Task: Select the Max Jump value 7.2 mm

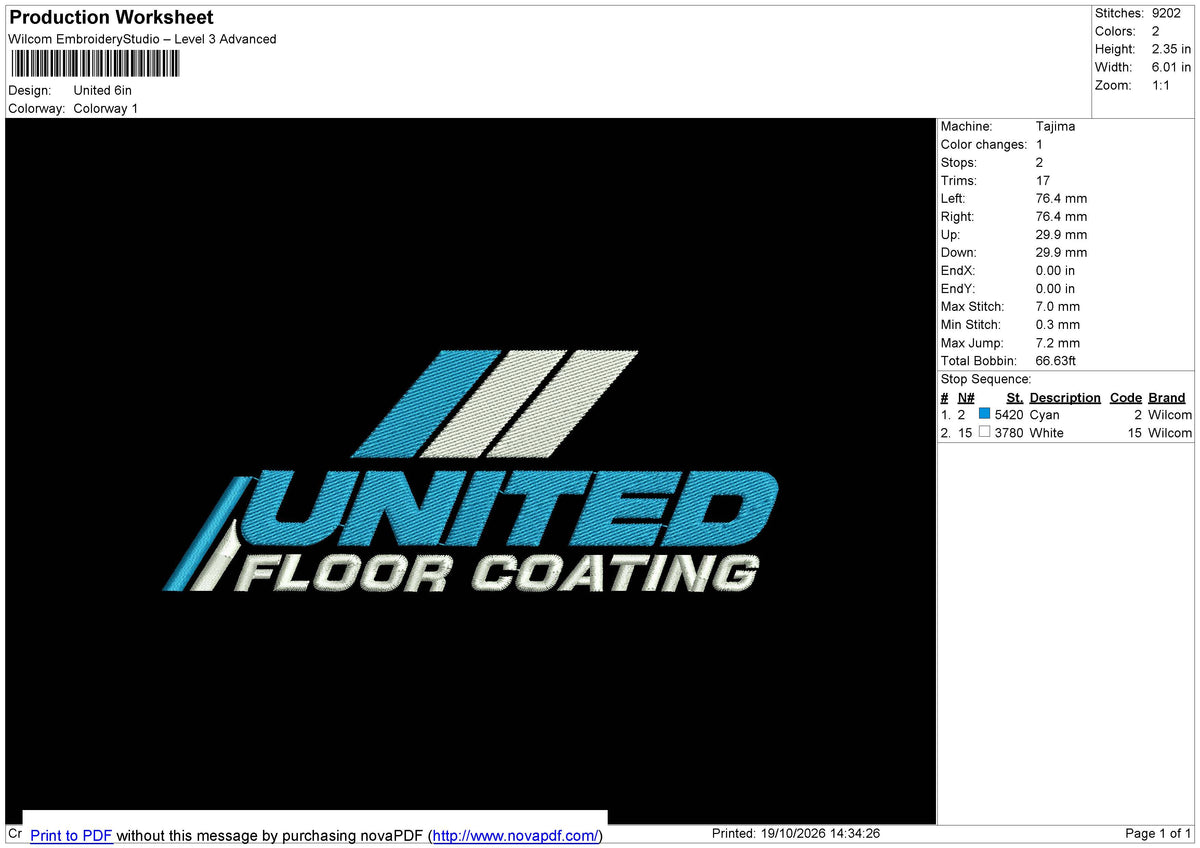Action: [1058, 342]
